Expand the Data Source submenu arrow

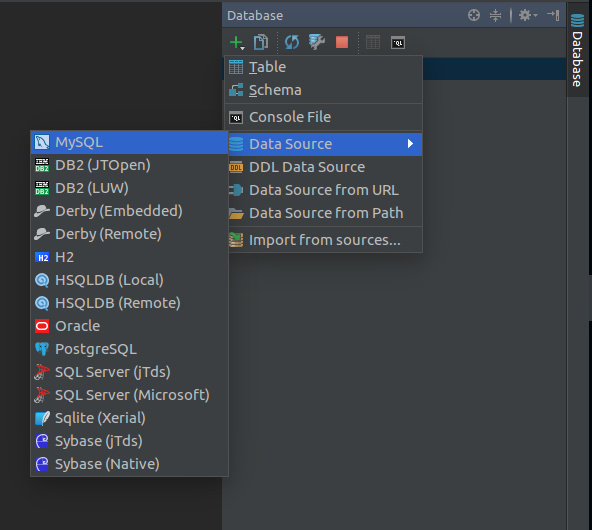pyautogui.click(x=410, y=144)
